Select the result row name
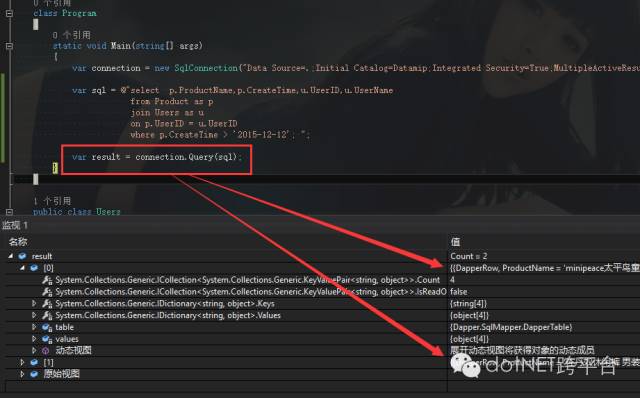Image resolution: width=640 pixels, height=398 pixels. coord(42,256)
